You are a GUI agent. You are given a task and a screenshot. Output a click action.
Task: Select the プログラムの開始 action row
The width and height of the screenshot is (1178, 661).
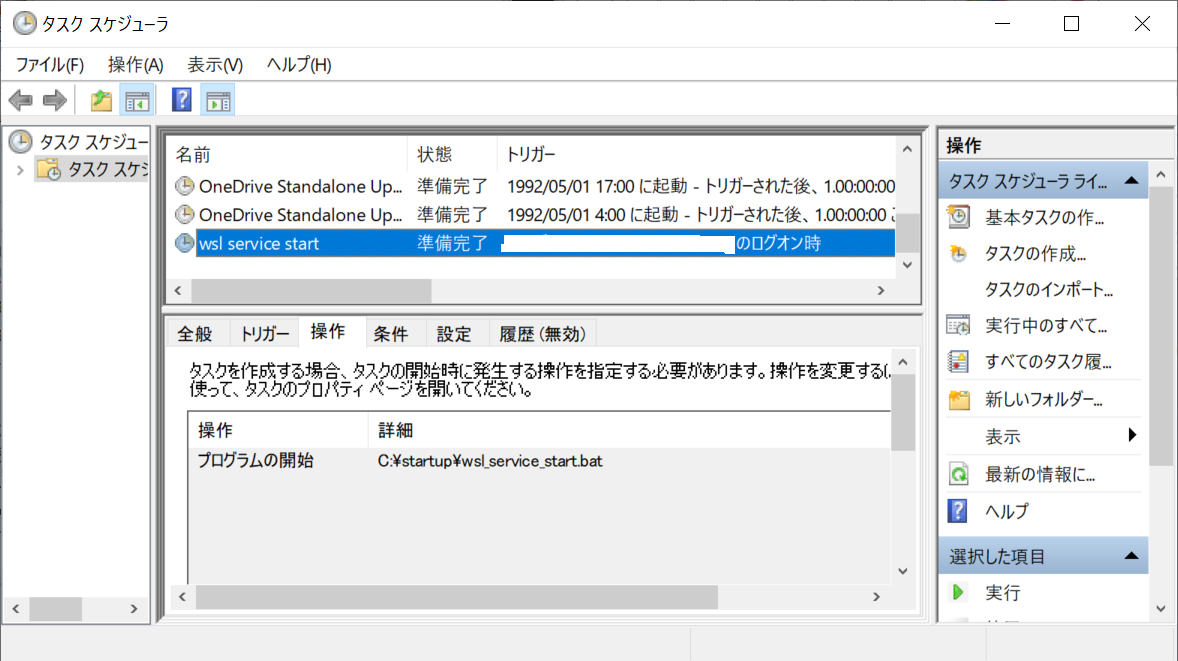539,460
